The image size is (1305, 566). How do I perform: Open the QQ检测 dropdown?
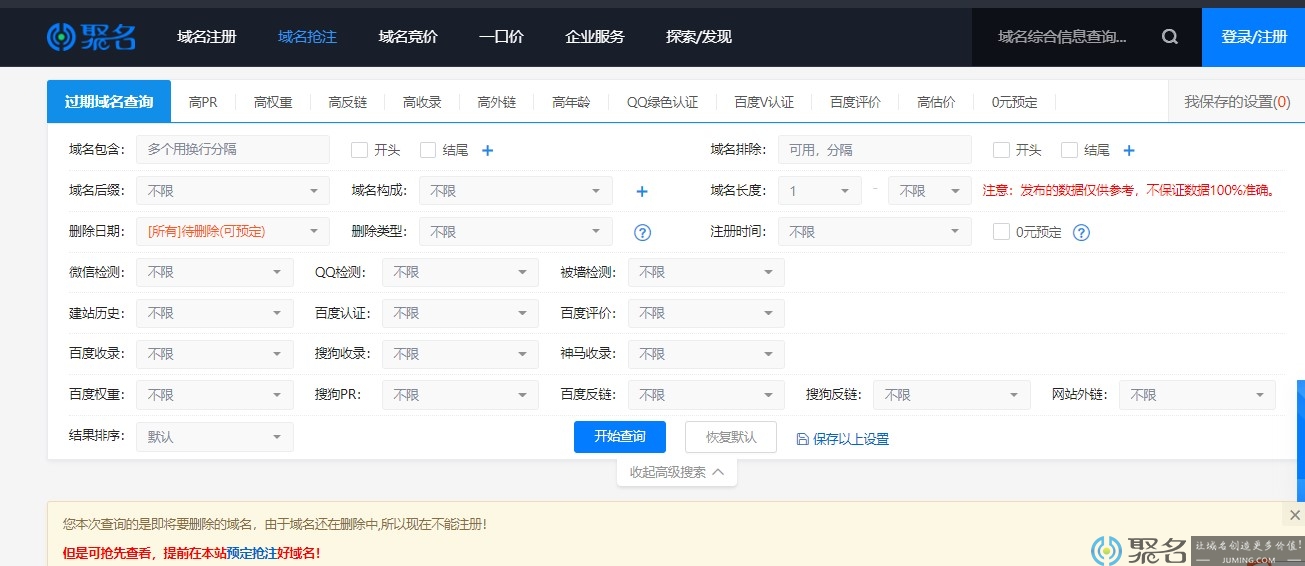click(x=460, y=272)
